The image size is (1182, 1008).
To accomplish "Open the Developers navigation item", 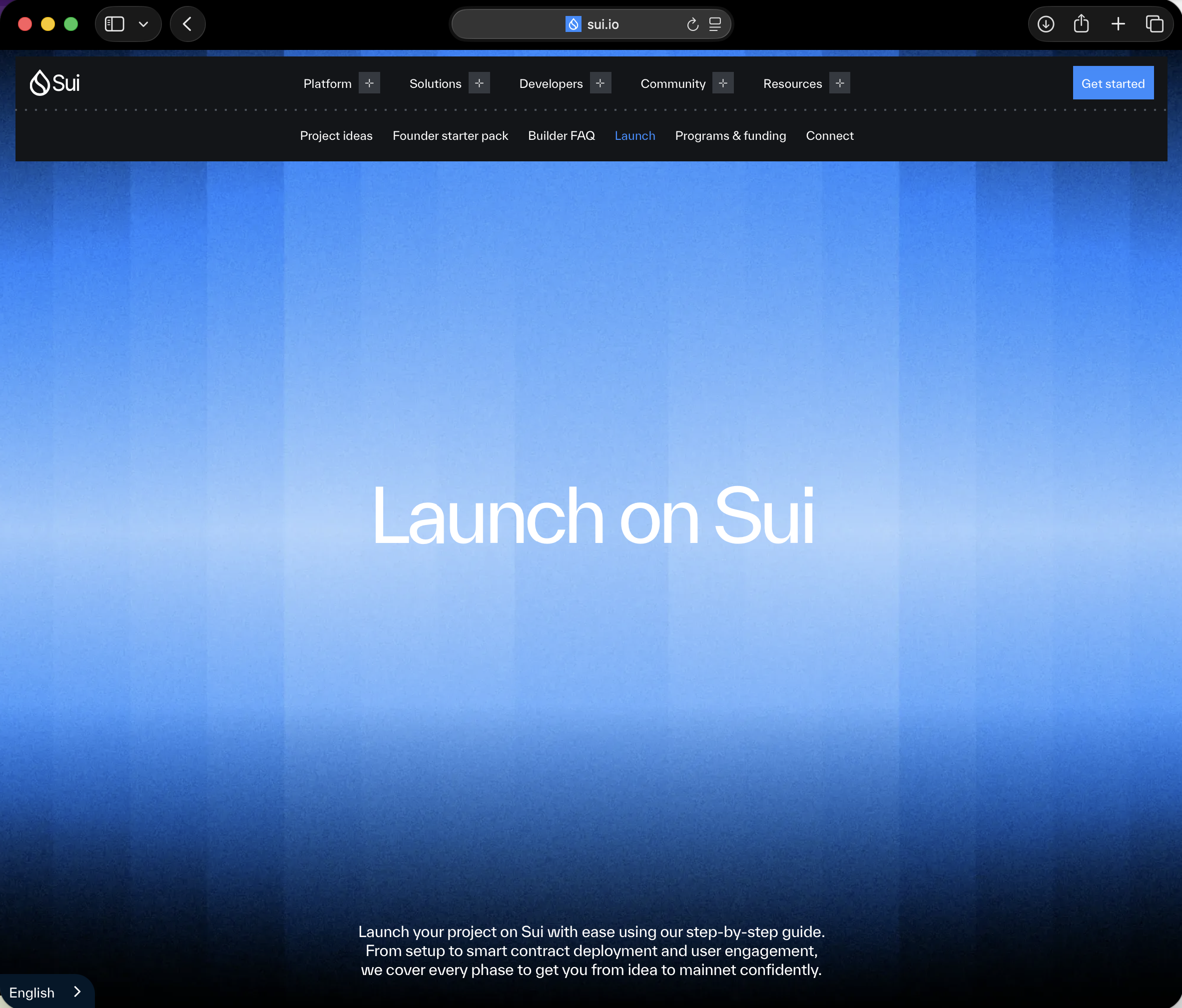I will pyautogui.click(x=551, y=84).
